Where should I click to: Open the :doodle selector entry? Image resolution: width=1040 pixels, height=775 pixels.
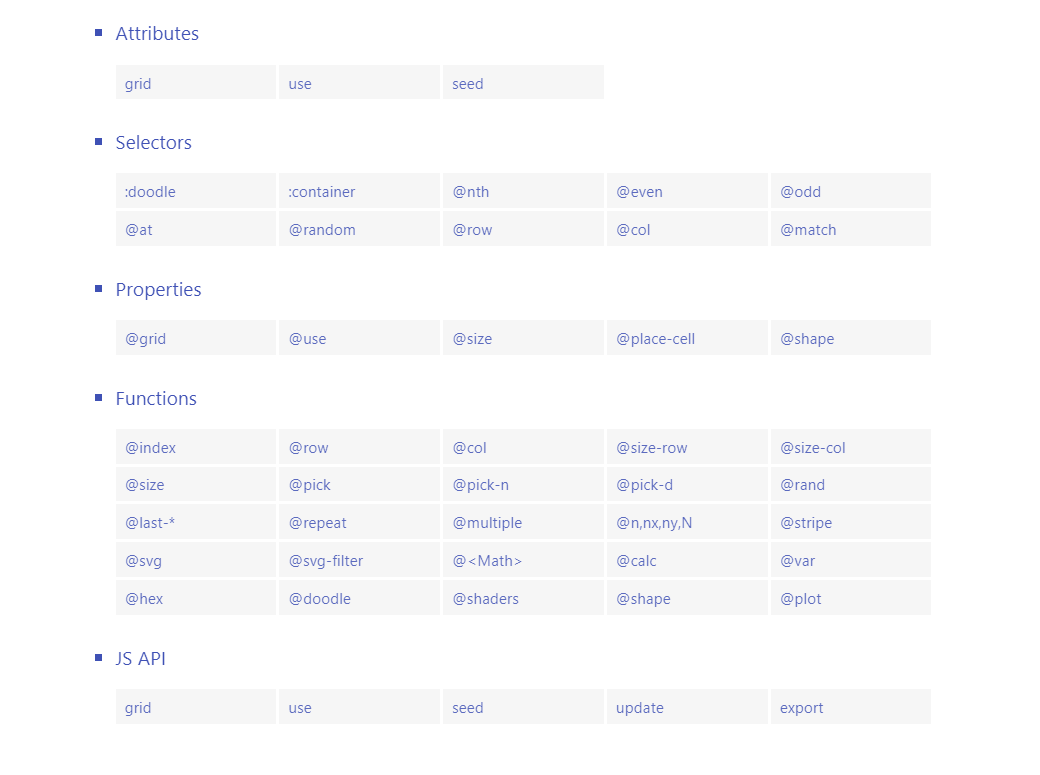tap(196, 190)
